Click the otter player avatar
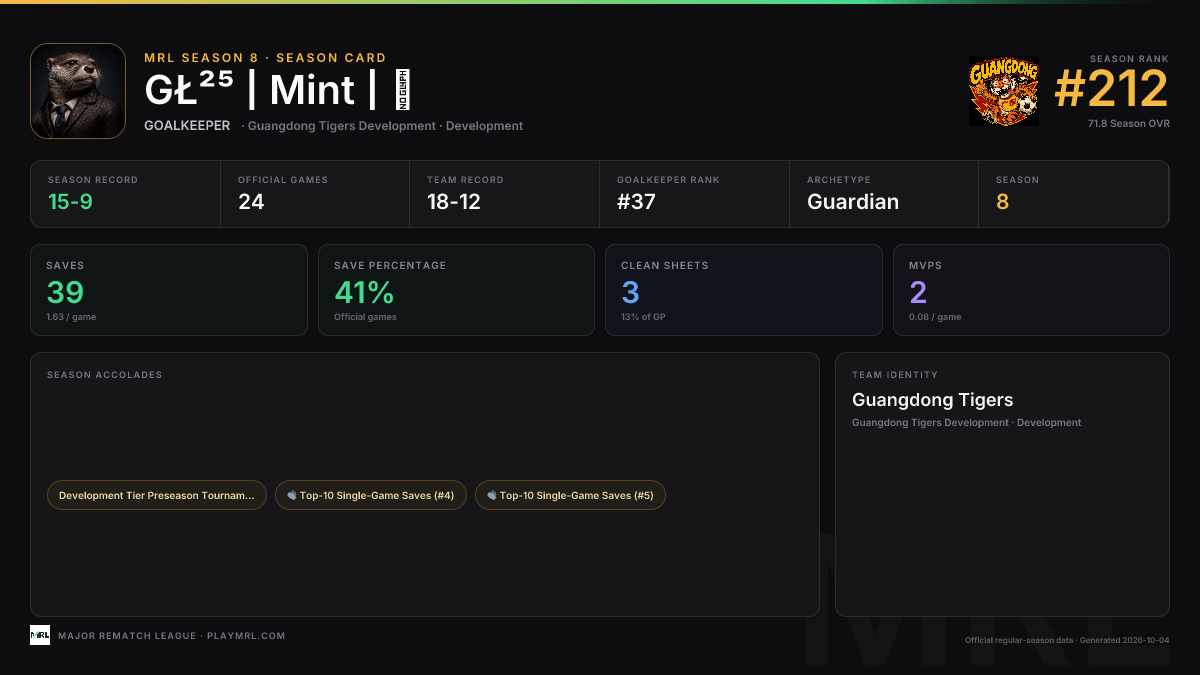 click(78, 91)
